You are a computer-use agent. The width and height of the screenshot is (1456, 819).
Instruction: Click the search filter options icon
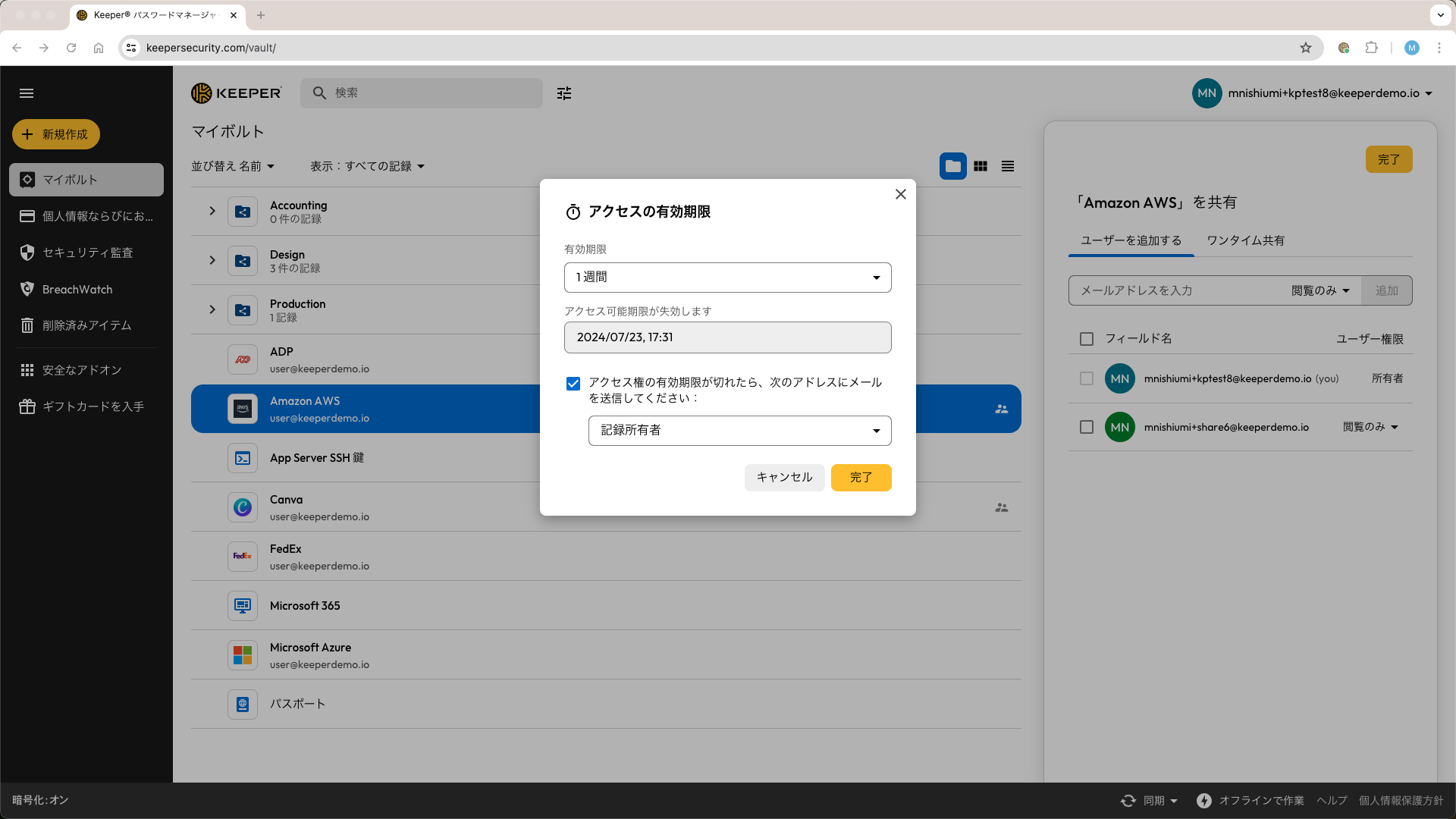pos(564,93)
